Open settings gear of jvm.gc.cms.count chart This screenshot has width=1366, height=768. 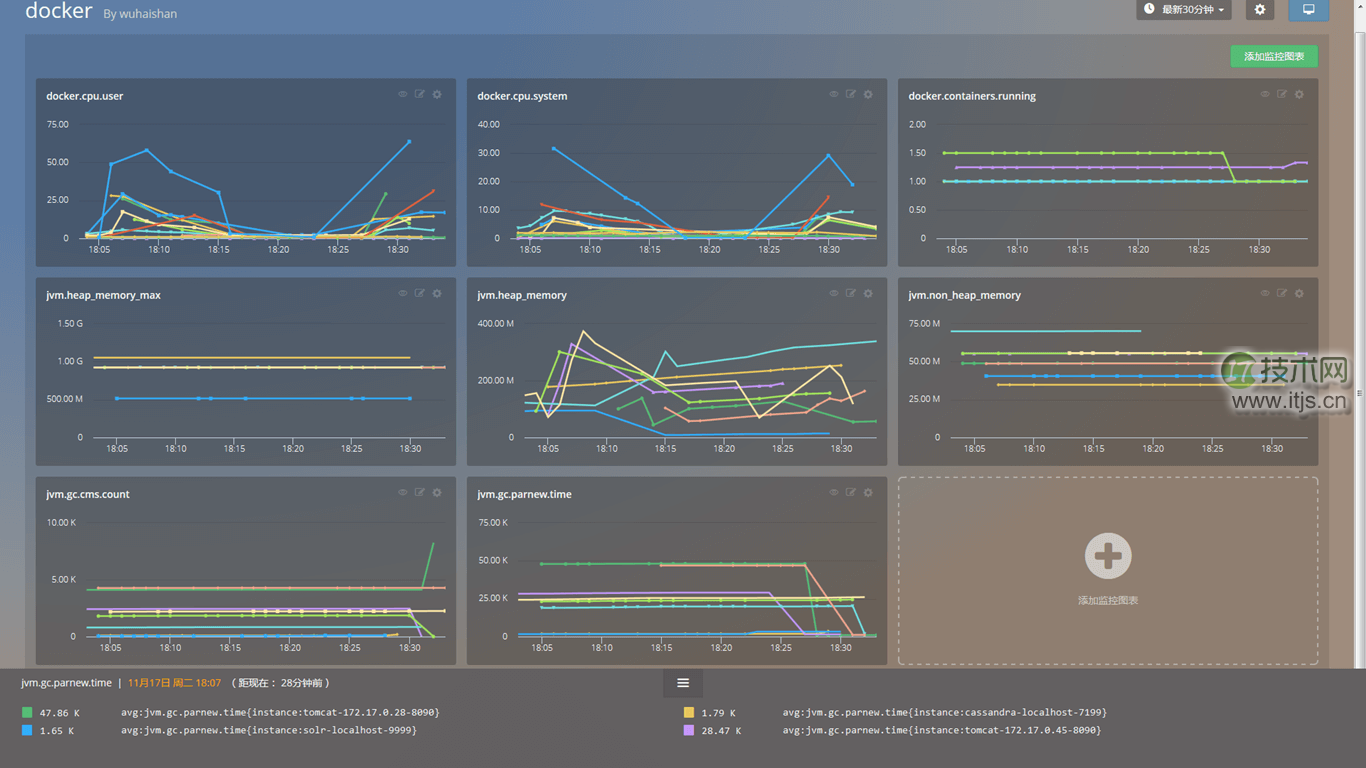437,493
